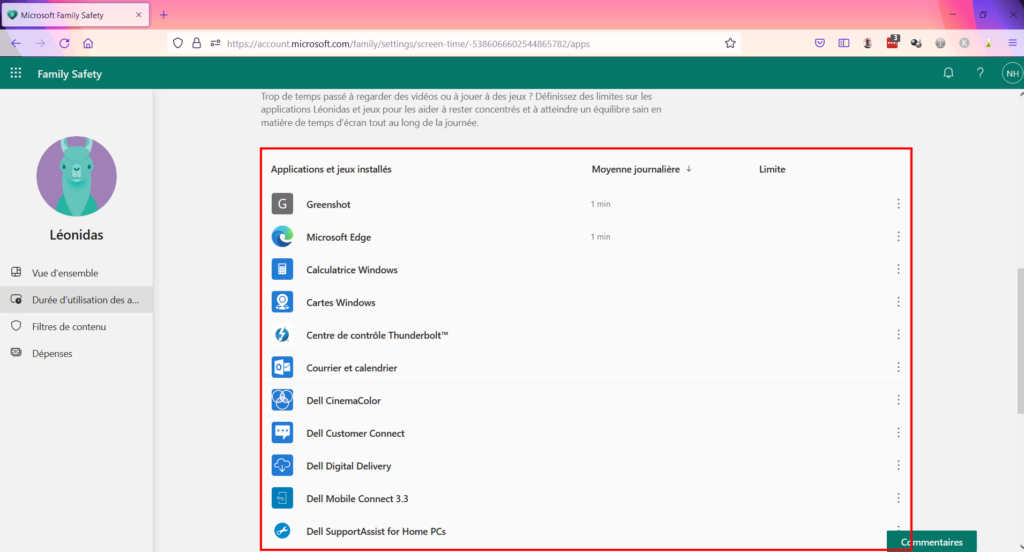Go to browser home page icon
The height and width of the screenshot is (552, 1024).
pyautogui.click(x=88, y=43)
